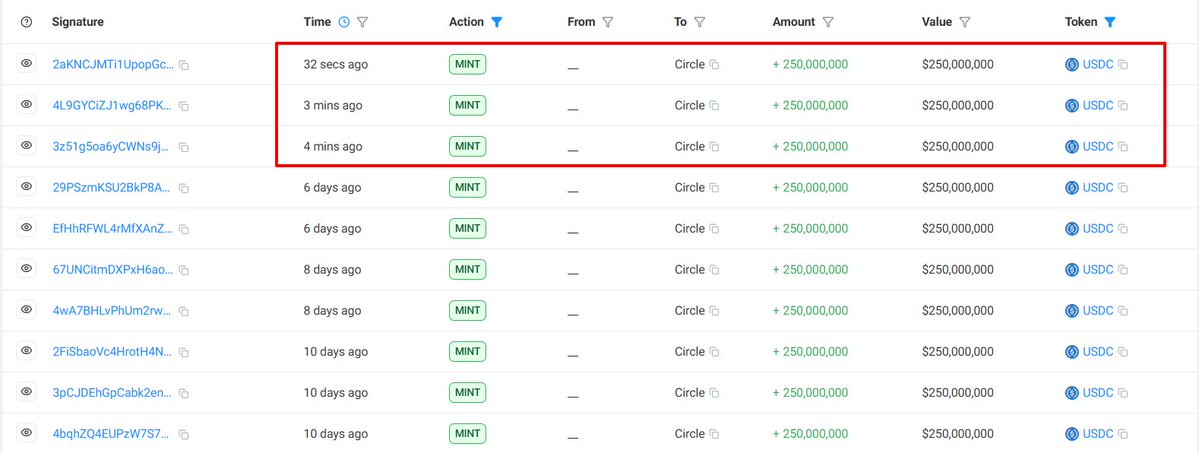Viewport: 1199px width, 453px height.
Task: Click the clock icon beside Time header
Action: pos(344,22)
